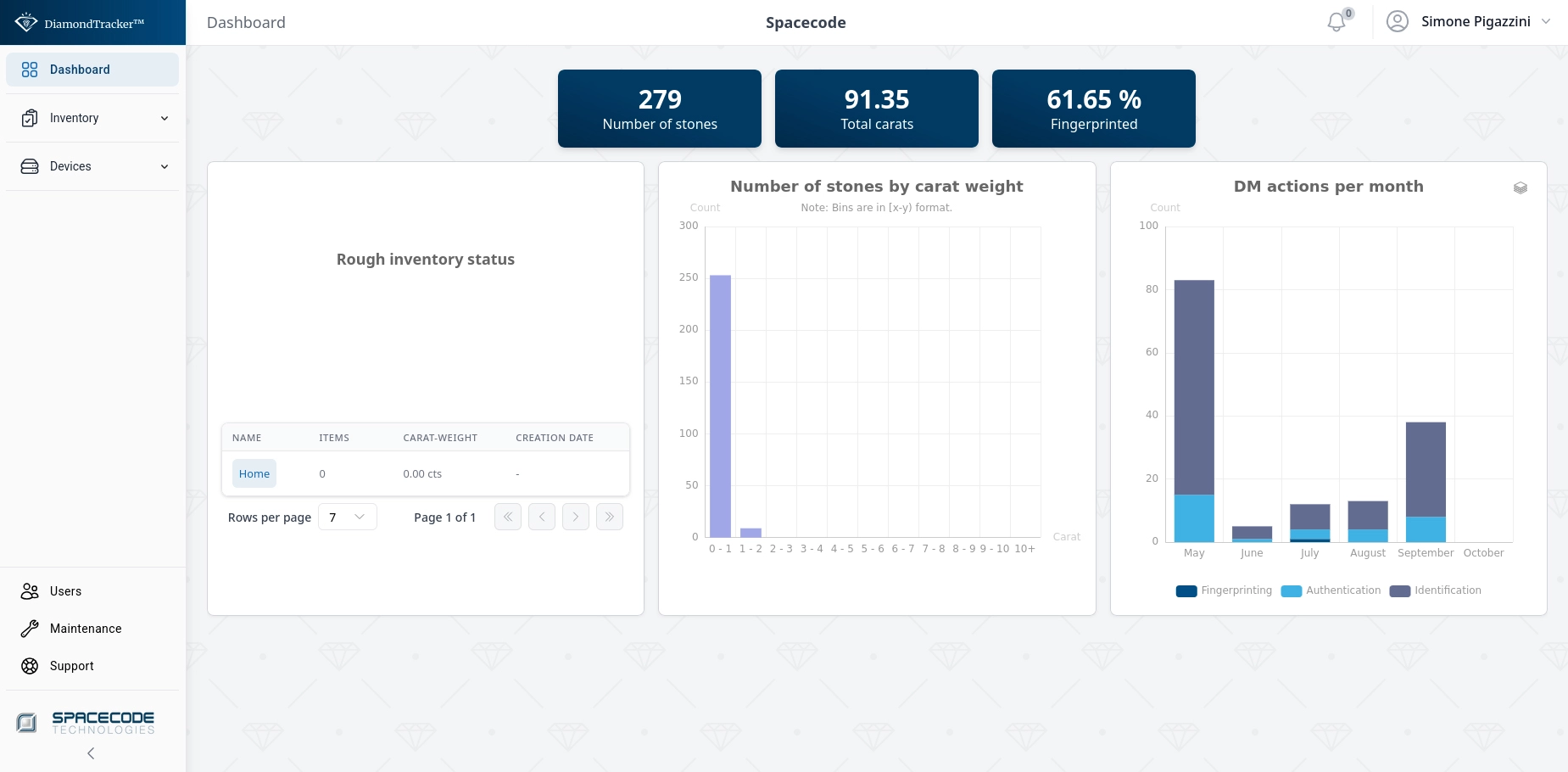Image resolution: width=1568 pixels, height=772 pixels.
Task: Click the user profile avatar icon
Action: tap(1397, 21)
